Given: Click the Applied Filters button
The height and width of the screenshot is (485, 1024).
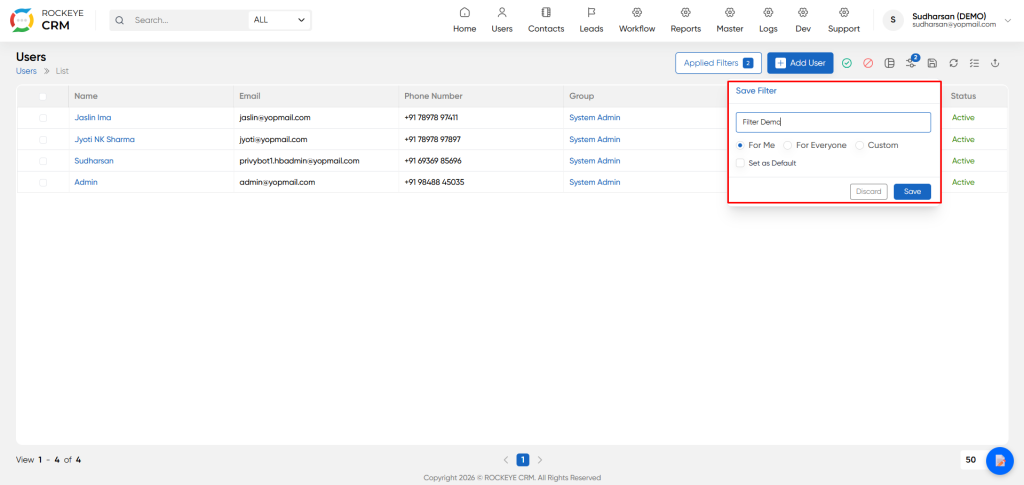Looking at the screenshot, I should 718,63.
